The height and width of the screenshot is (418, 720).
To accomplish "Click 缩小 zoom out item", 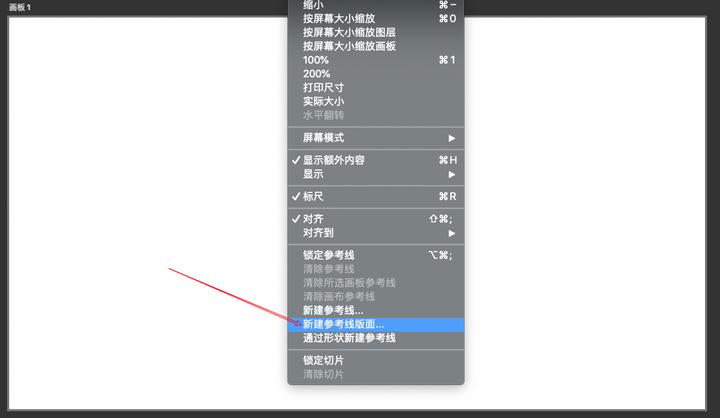I will 376,6.
